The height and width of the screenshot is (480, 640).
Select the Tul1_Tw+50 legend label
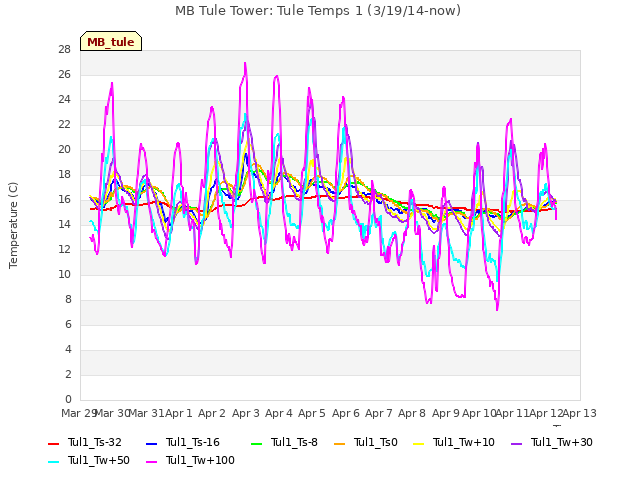tap(99, 460)
